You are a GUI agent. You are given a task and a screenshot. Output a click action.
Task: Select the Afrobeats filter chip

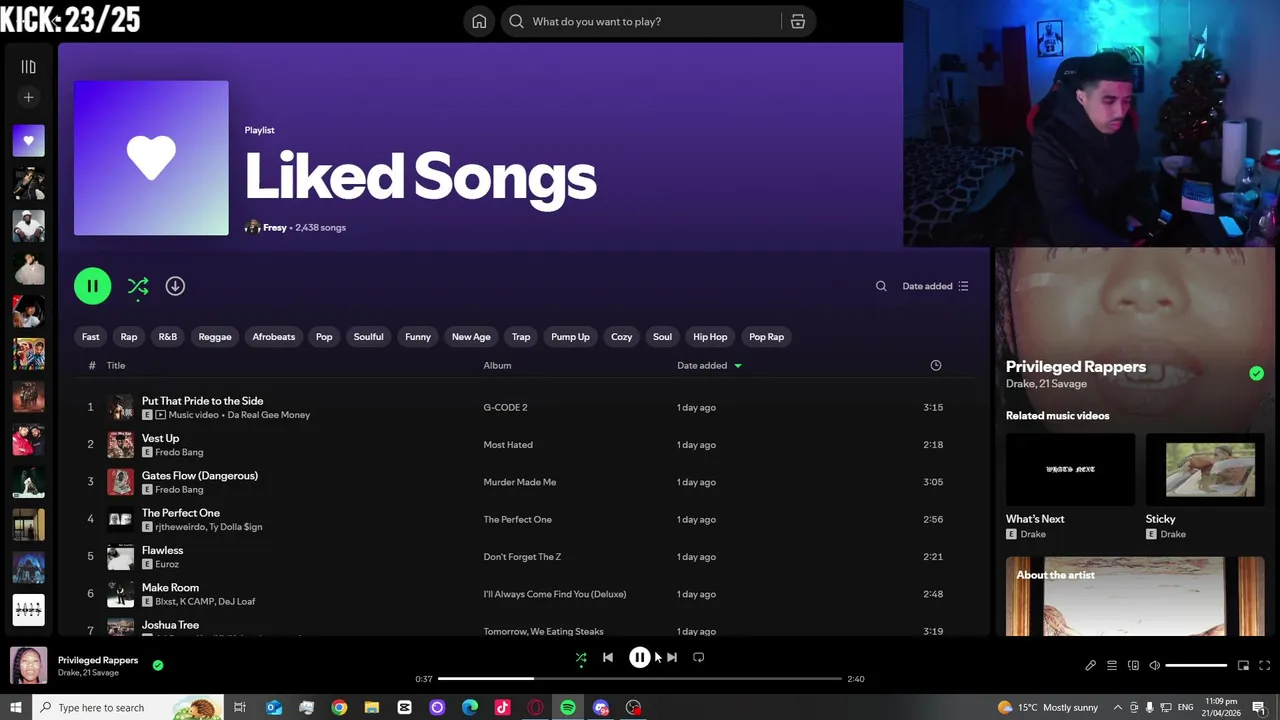274,337
